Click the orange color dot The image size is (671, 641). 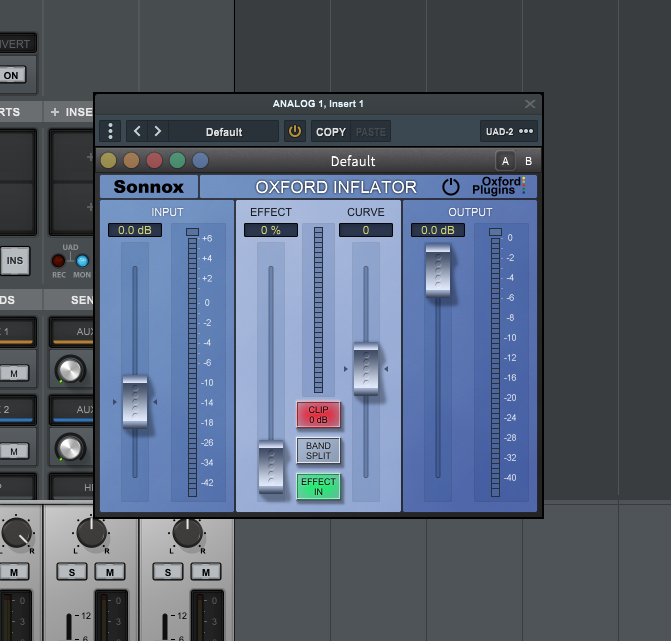click(x=131, y=161)
